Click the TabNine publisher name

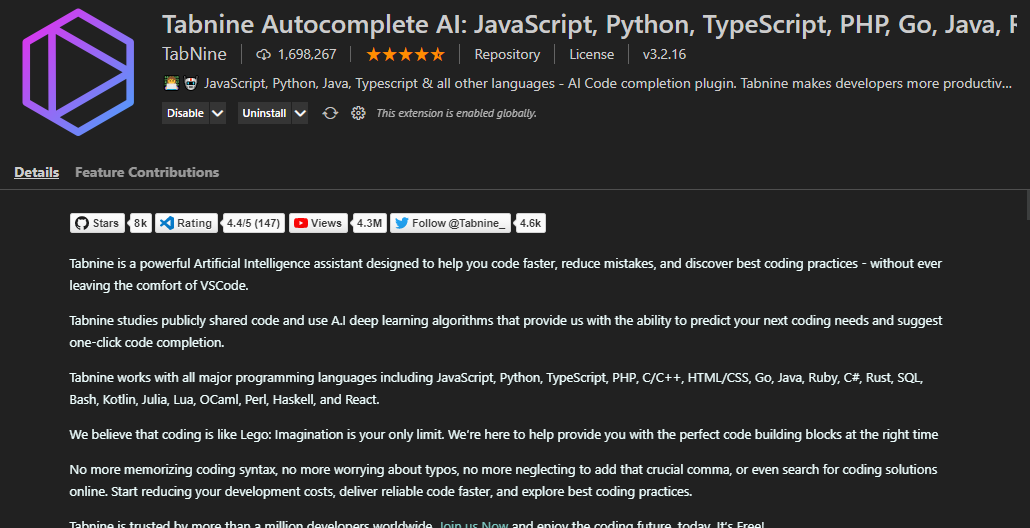[194, 54]
